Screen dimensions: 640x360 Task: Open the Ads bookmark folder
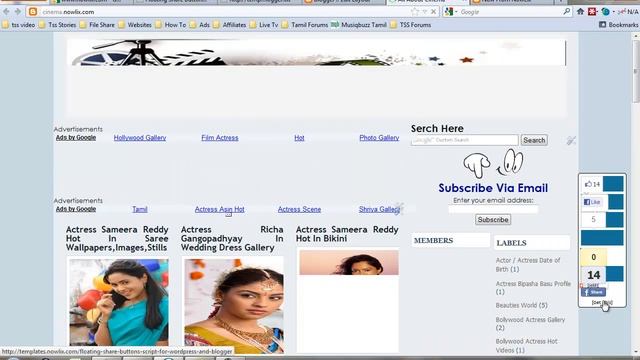(x=200, y=25)
